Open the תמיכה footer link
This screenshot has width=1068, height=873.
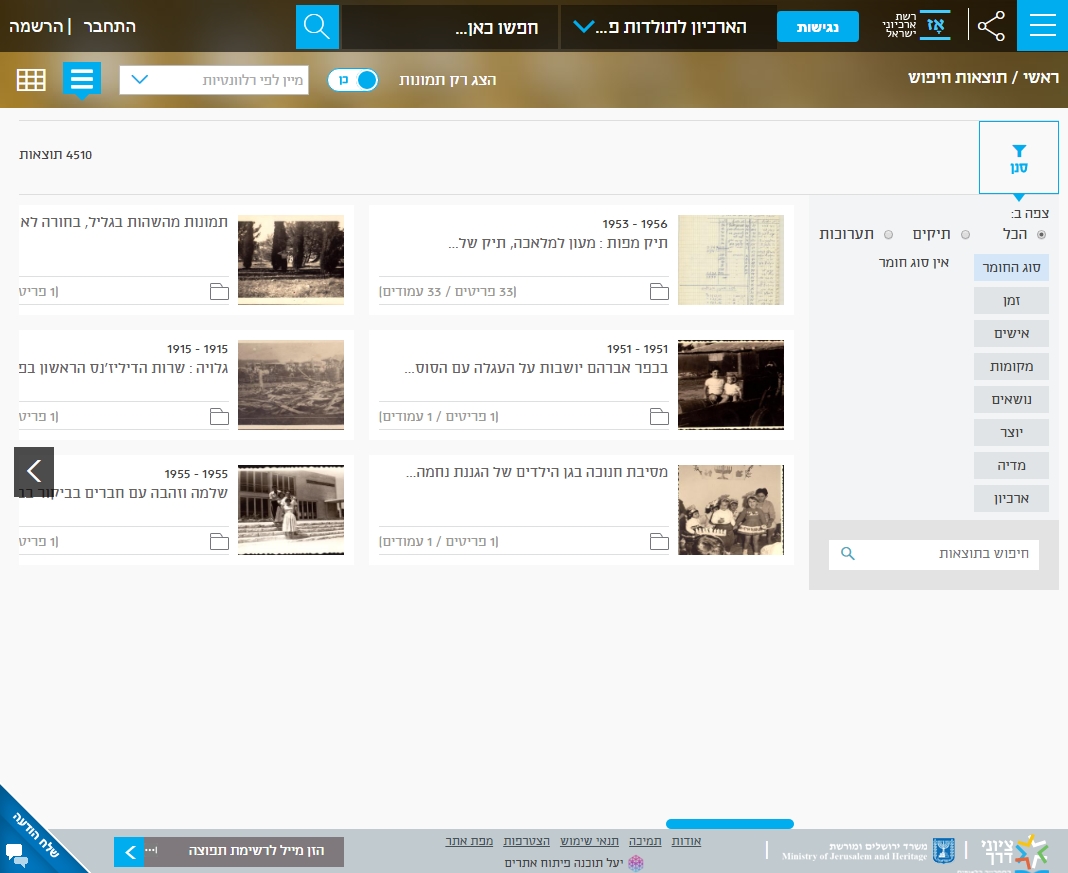tap(644, 842)
